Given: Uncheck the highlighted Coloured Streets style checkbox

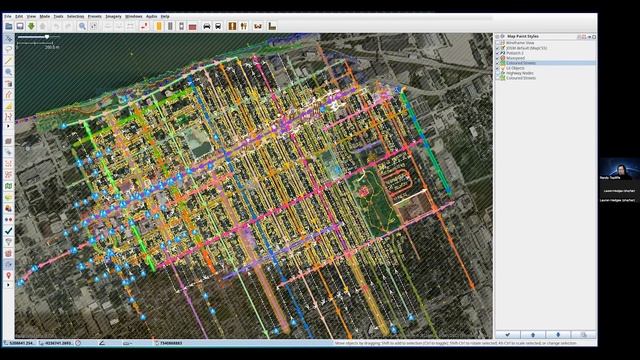Looking at the screenshot, I should (x=498, y=63).
